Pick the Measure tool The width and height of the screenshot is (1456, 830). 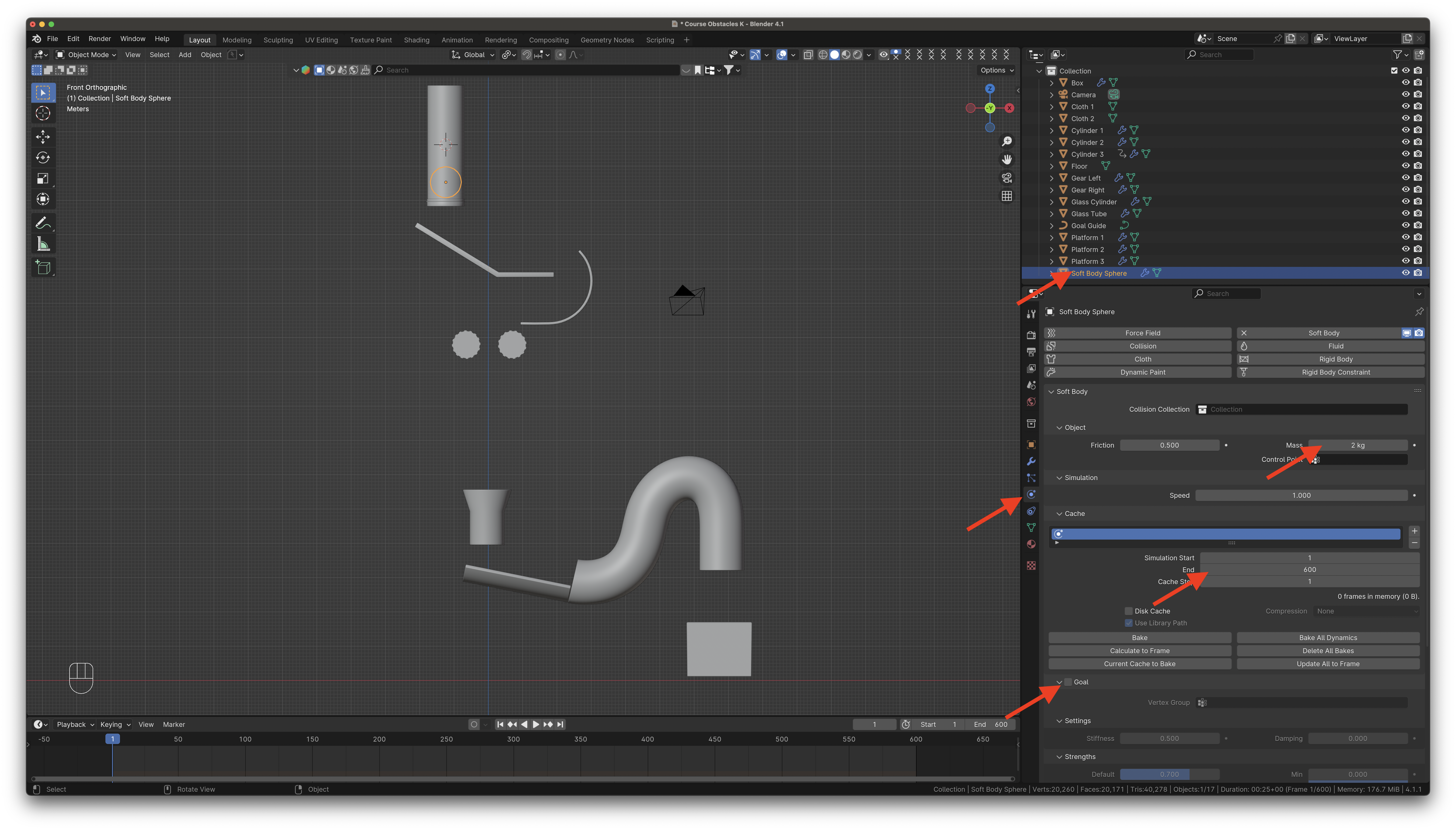pyautogui.click(x=43, y=244)
